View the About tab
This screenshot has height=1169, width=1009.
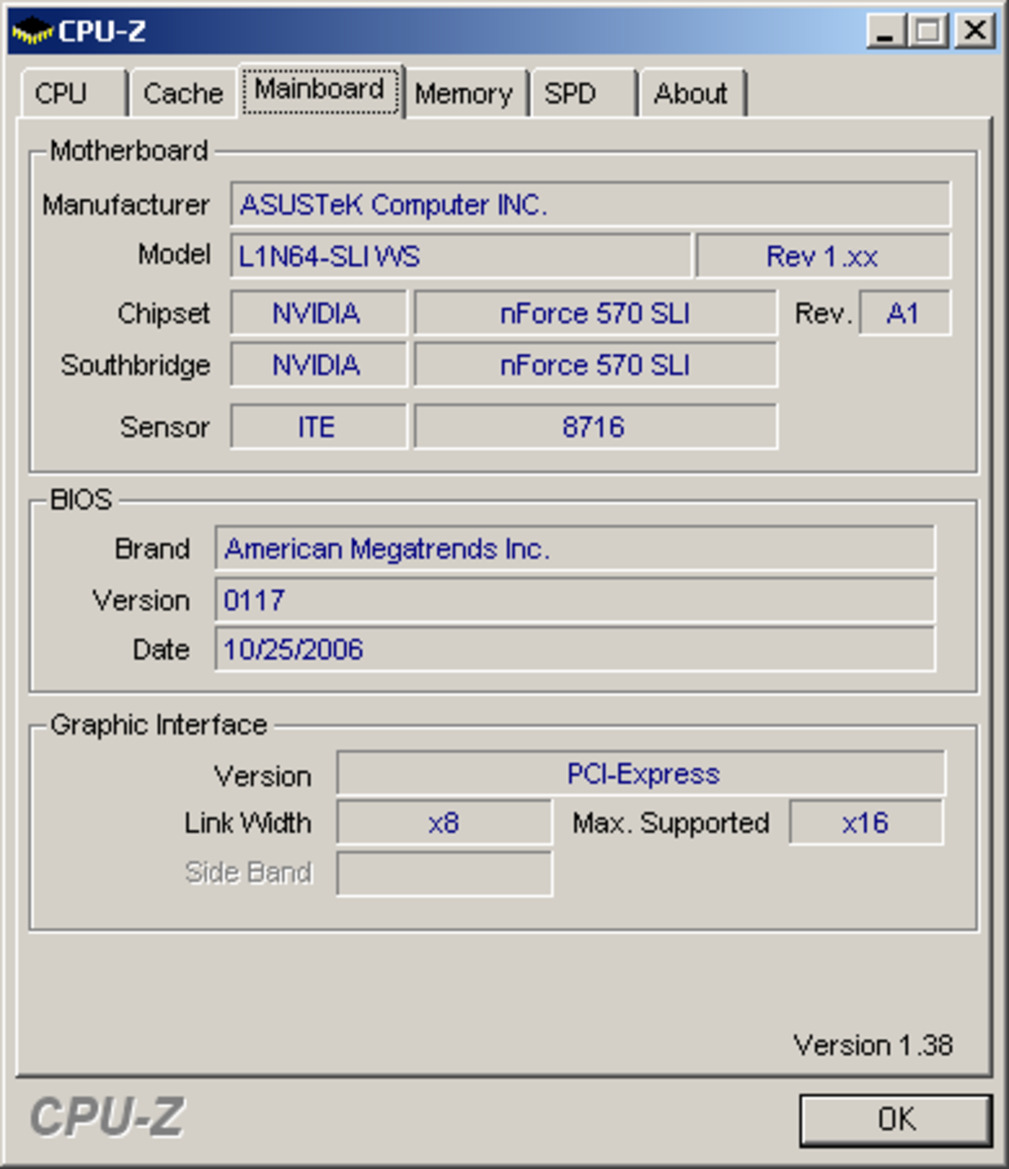[x=692, y=94]
